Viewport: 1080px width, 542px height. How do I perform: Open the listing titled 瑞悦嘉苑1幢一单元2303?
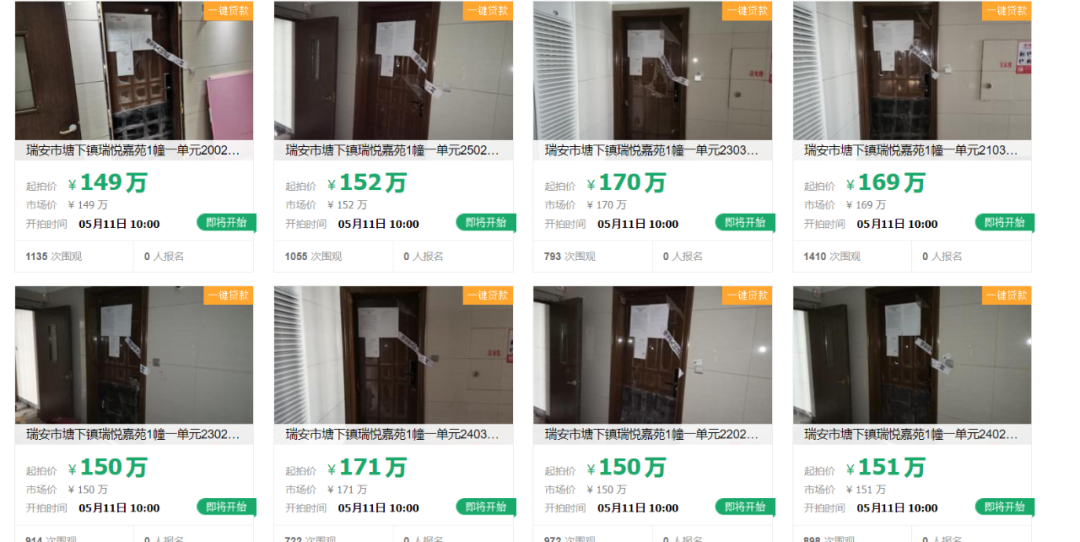(x=652, y=150)
